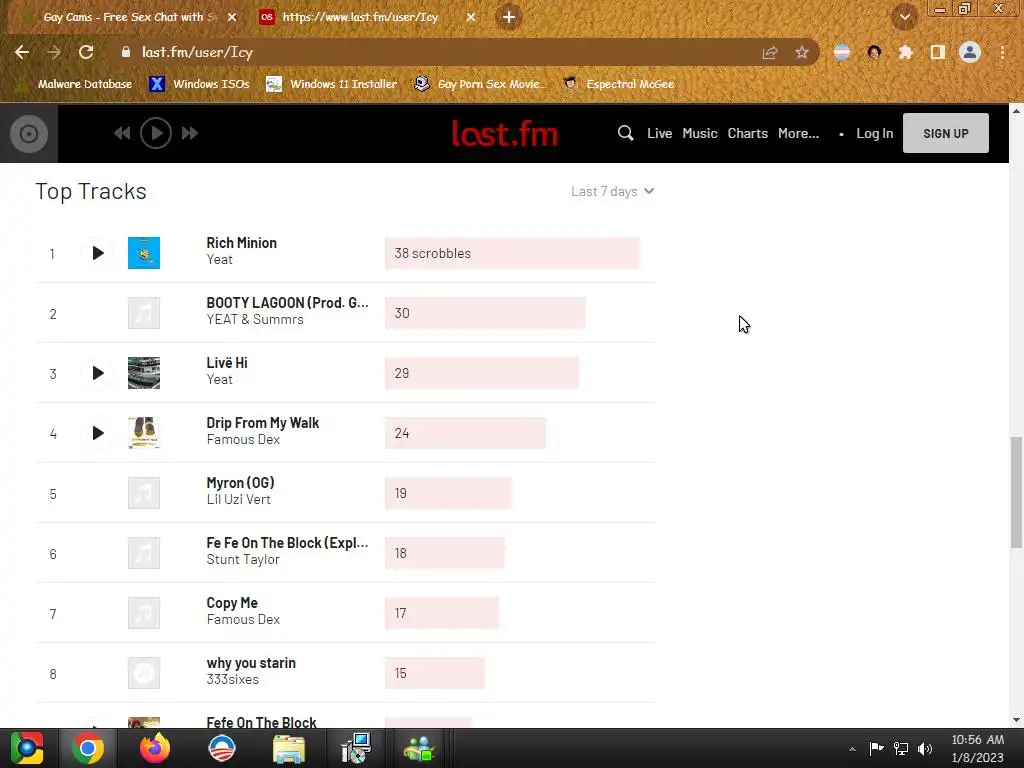Click the Log In link
Image resolution: width=1024 pixels, height=768 pixels.
(x=874, y=133)
